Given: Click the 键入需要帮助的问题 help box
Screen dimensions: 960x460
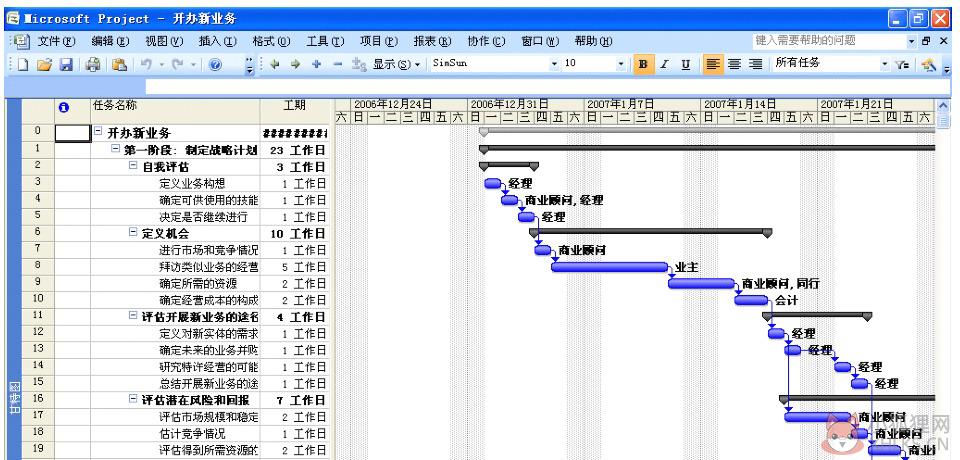Looking at the screenshot, I should coord(828,41).
